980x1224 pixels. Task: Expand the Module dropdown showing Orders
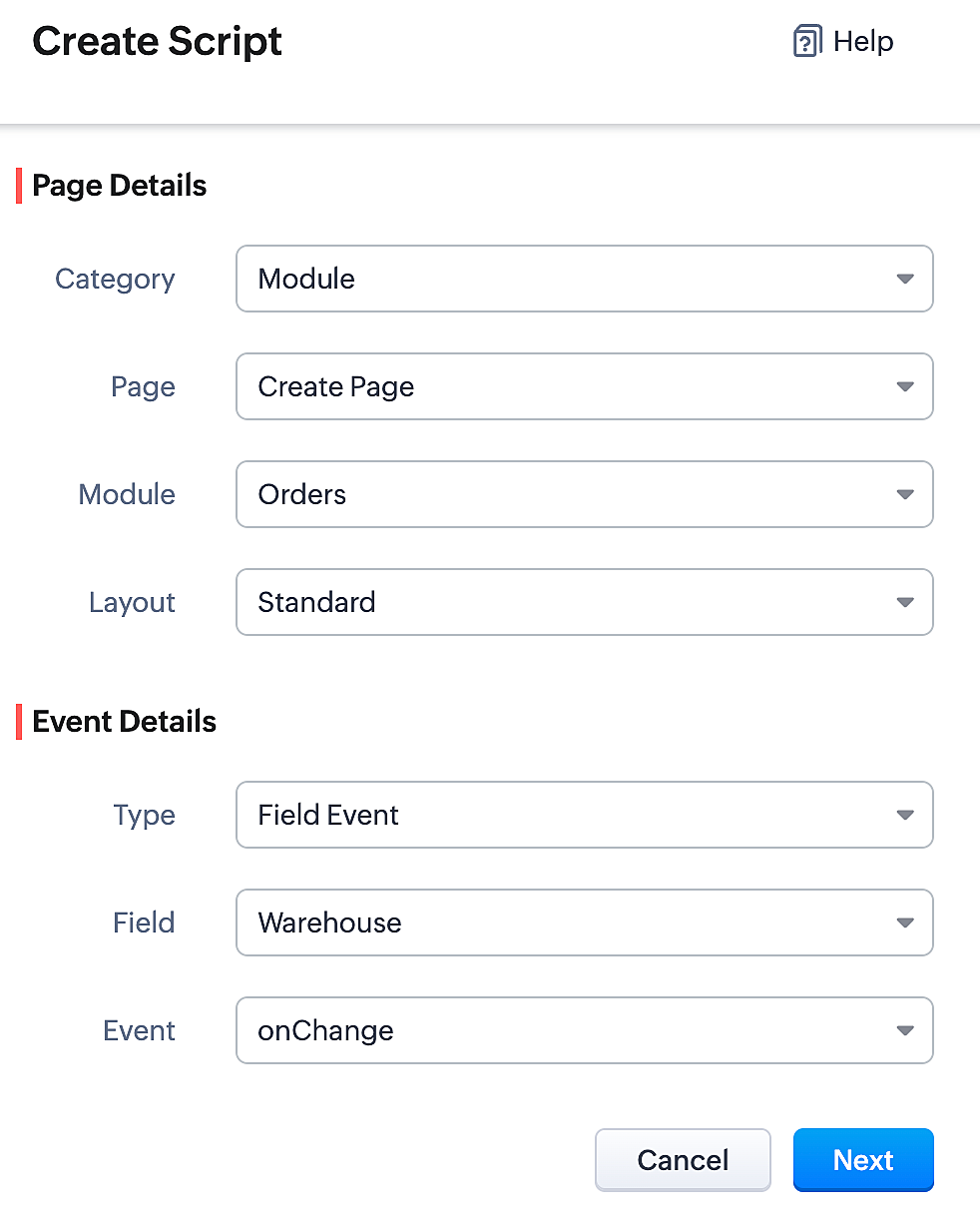585,494
